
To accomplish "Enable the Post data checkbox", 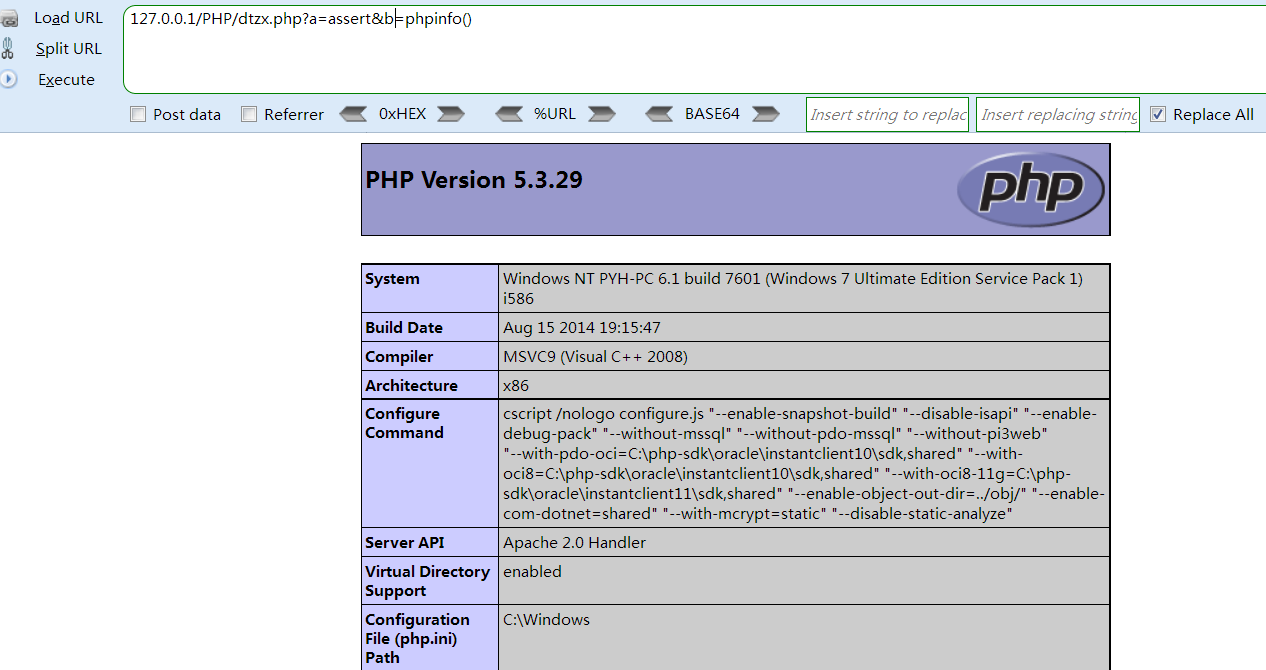I will [x=138, y=114].
